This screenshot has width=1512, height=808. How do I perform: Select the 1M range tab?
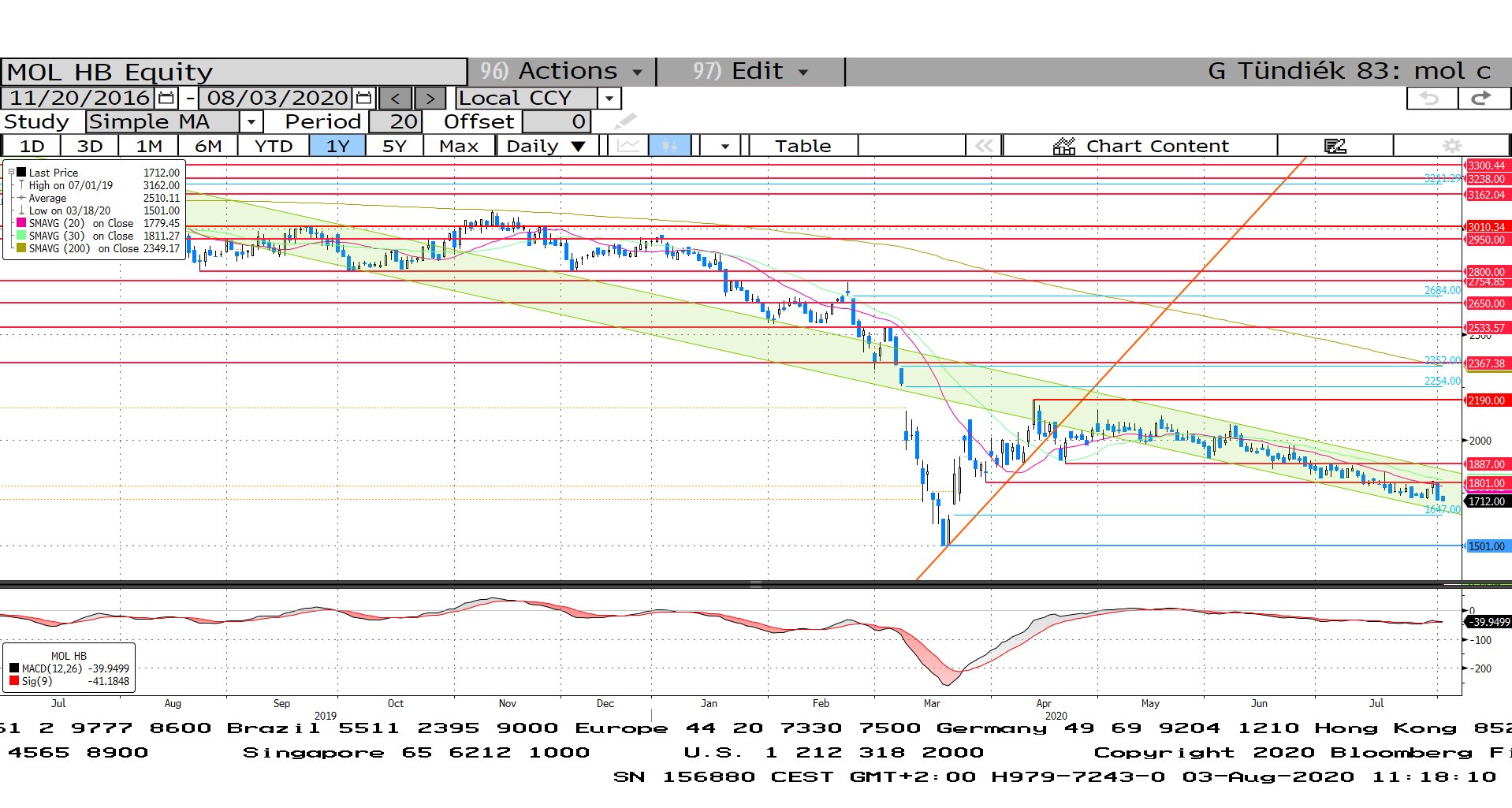click(149, 146)
